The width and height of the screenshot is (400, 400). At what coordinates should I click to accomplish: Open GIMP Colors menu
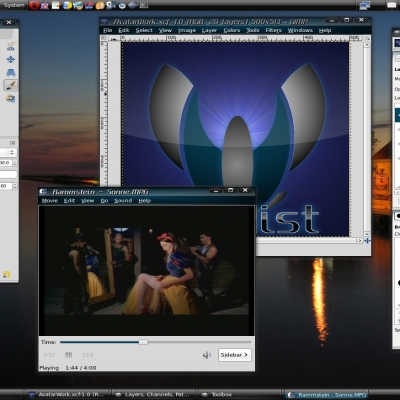coord(232,30)
